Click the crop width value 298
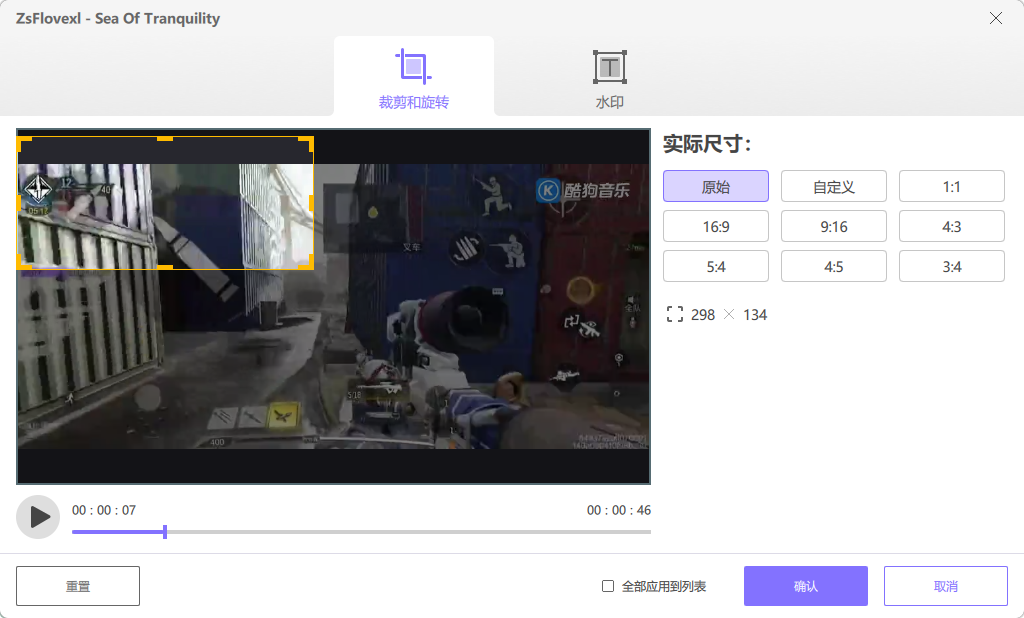Viewport: 1024px width, 618px height. tap(703, 315)
